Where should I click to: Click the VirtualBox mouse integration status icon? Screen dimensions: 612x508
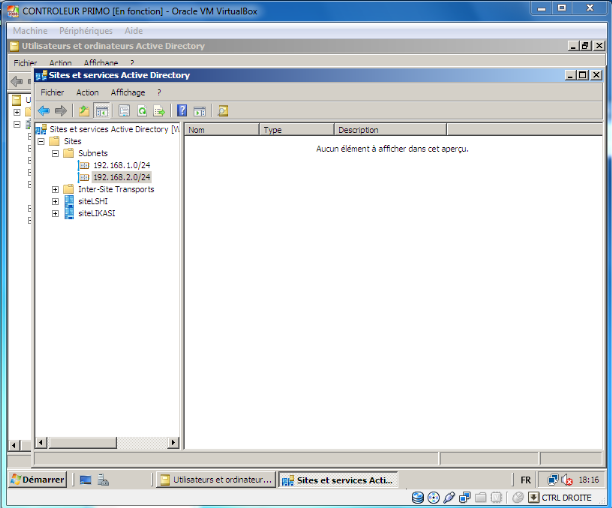[x=518, y=497]
